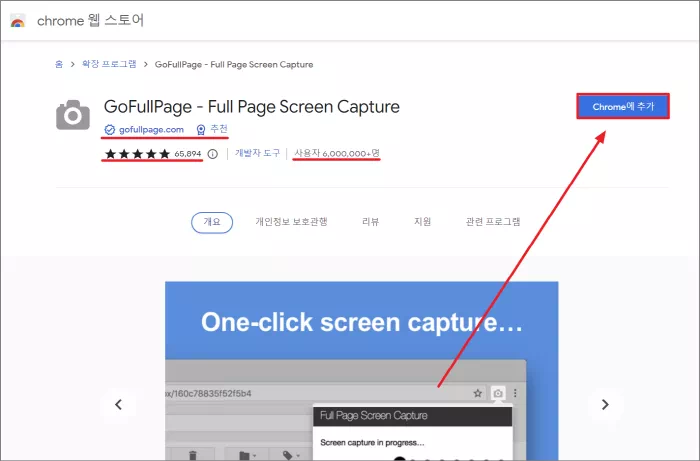This screenshot has height=461, width=700.
Task: Show the previous screenshot with left arrow
Action: click(x=118, y=404)
